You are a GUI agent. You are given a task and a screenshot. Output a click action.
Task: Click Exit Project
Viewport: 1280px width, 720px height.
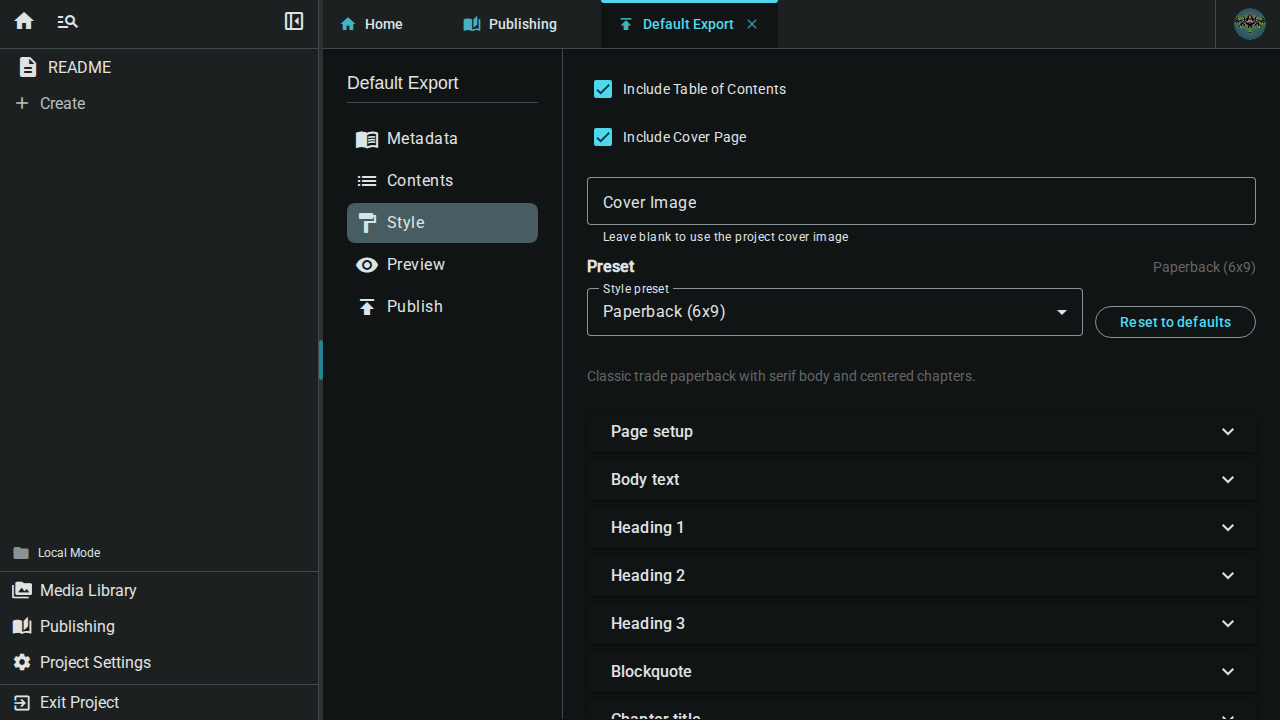[159, 702]
